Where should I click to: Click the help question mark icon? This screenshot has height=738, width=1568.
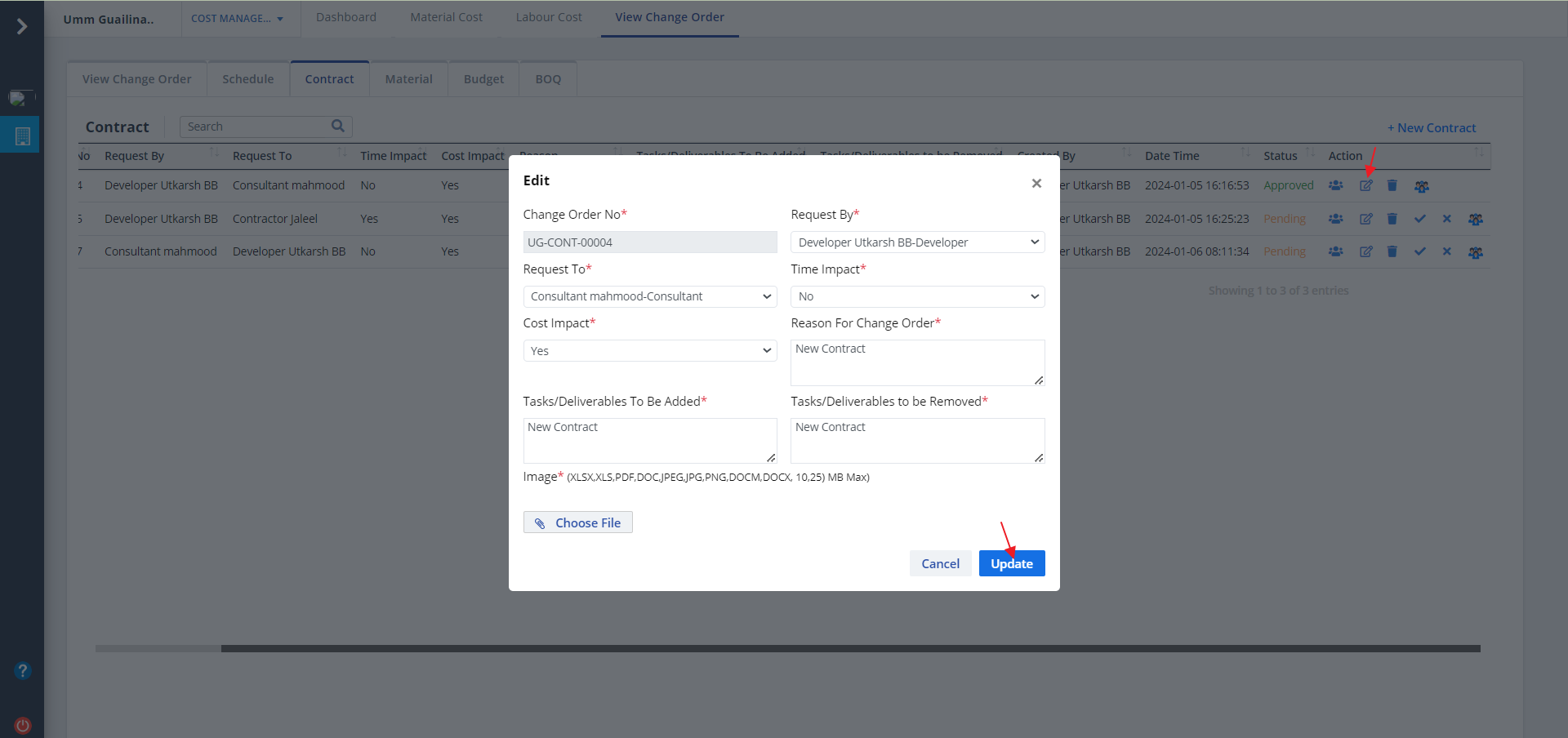click(23, 671)
